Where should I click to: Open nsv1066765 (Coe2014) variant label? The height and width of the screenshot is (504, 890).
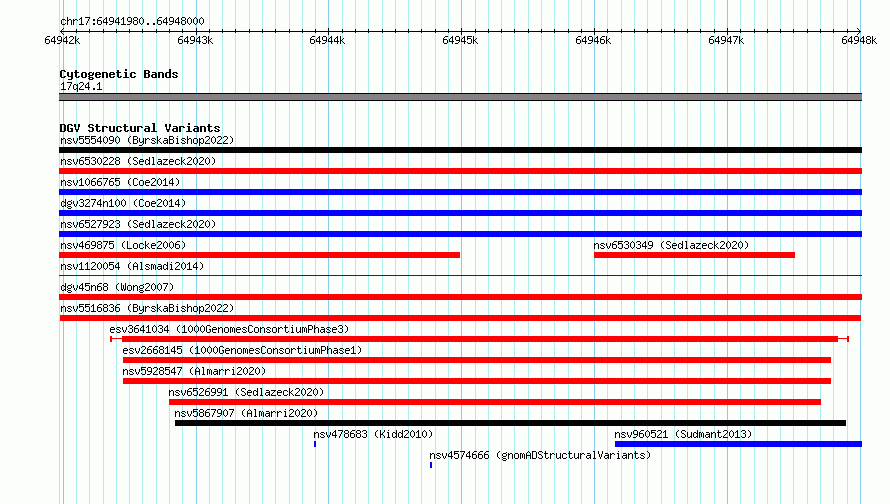point(120,182)
